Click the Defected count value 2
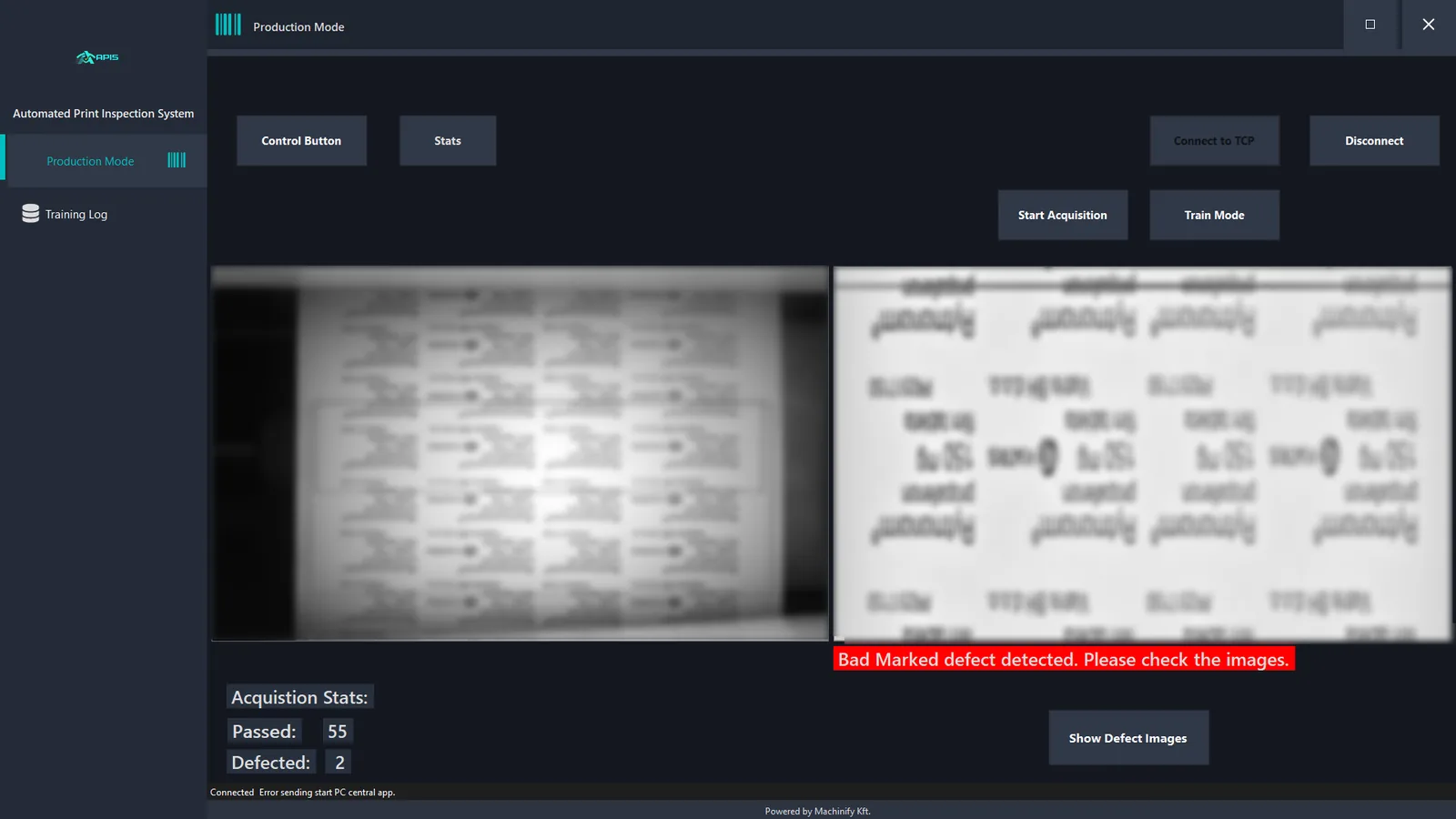Image resolution: width=1456 pixels, height=819 pixels. click(x=339, y=762)
